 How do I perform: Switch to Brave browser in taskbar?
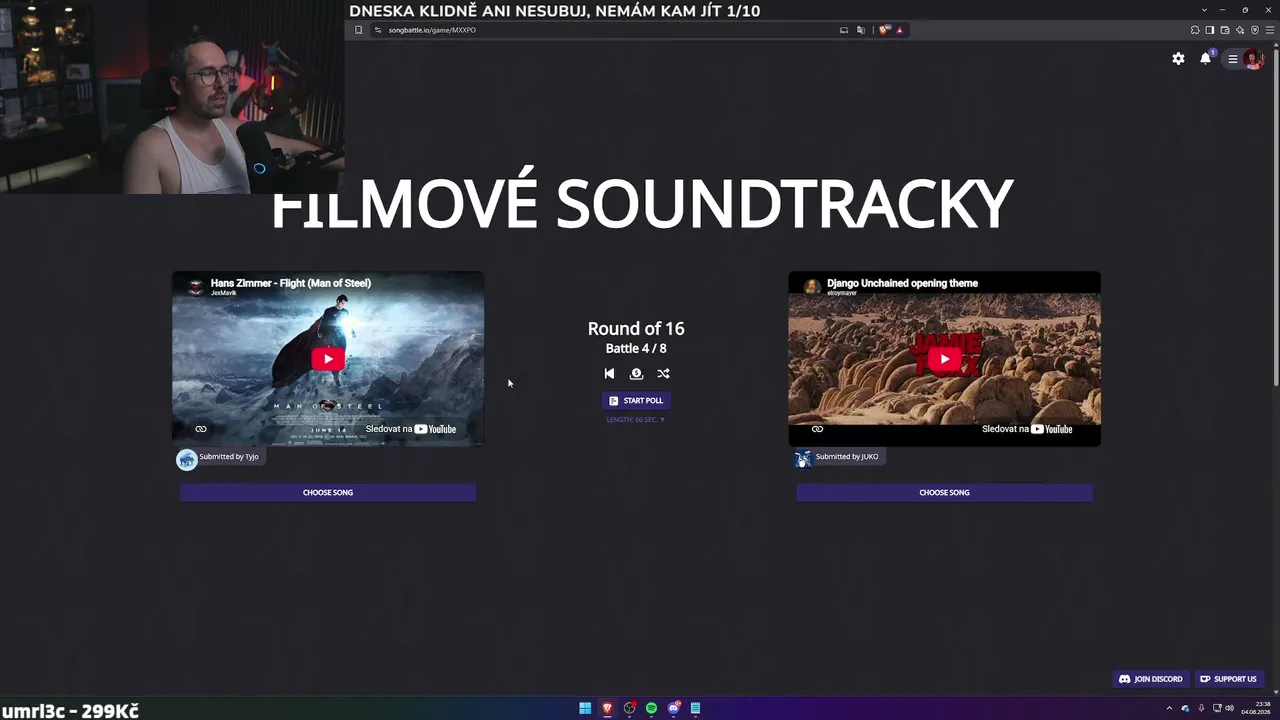click(x=607, y=708)
